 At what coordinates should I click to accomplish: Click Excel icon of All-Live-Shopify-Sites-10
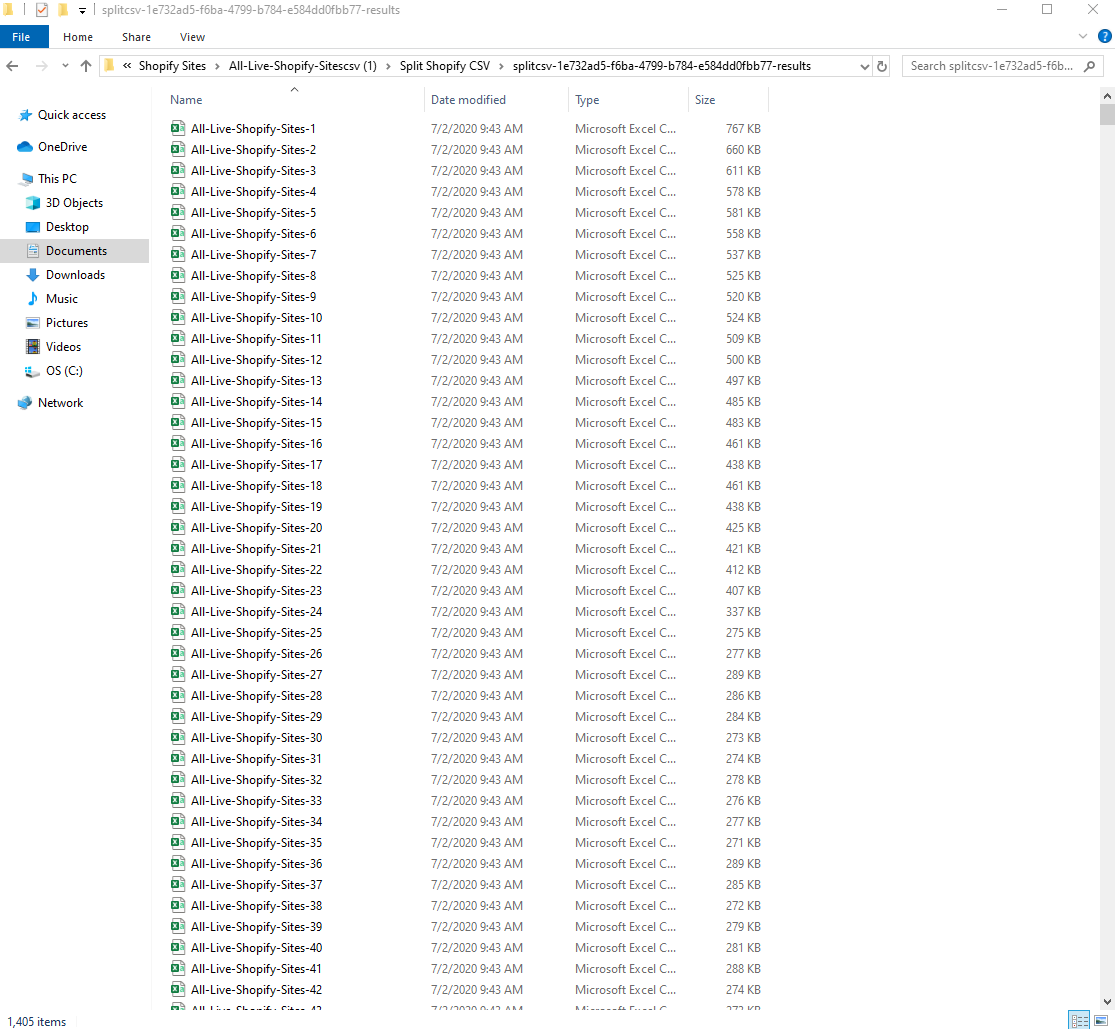pyautogui.click(x=178, y=318)
